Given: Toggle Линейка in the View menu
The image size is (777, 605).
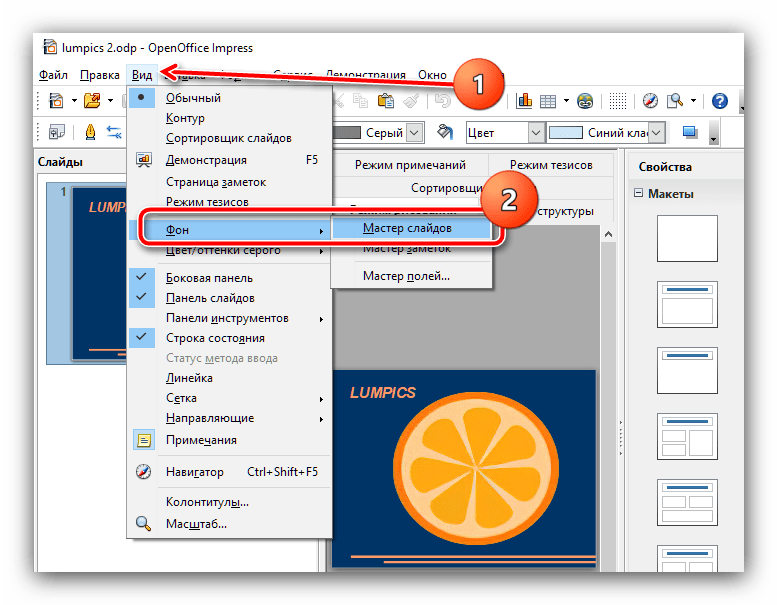Looking at the screenshot, I should pyautogui.click(x=229, y=378).
